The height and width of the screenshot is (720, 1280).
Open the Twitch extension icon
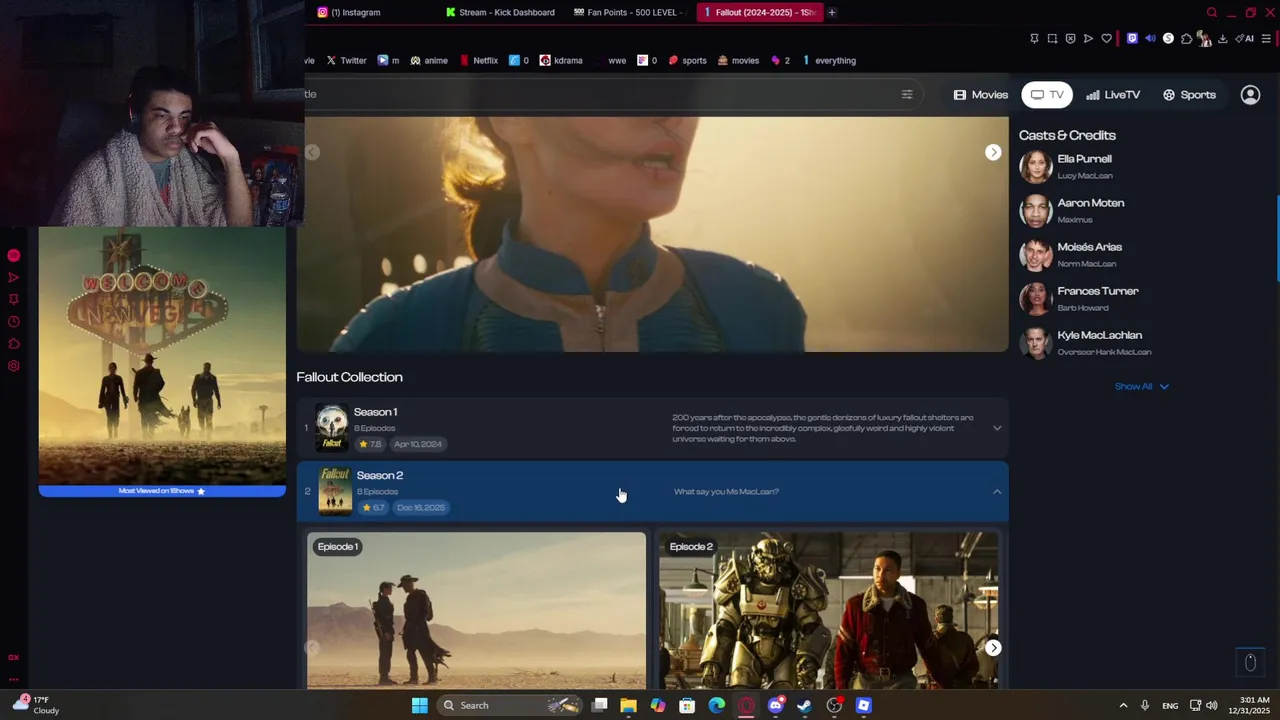click(x=1132, y=39)
